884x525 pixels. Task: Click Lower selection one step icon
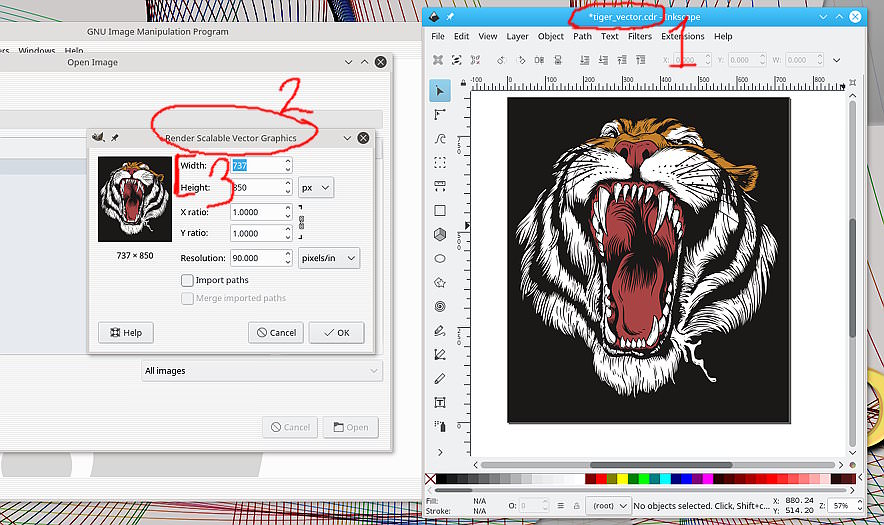(603, 60)
